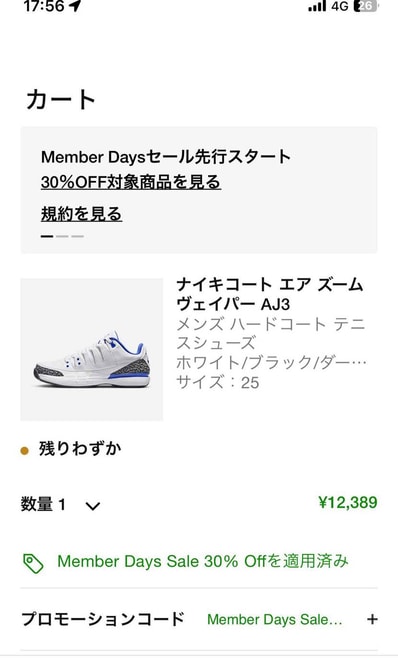The width and height of the screenshot is (398, 658).
Task: Tap the green promotion tag icon
Action: 33,563
